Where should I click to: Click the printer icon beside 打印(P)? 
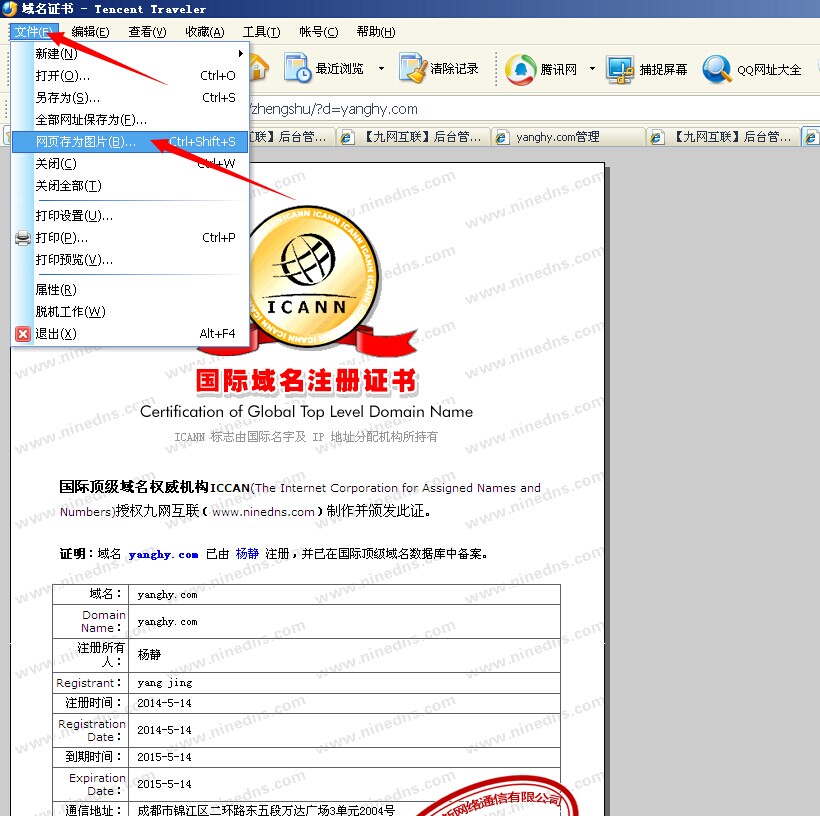point(22,238)
